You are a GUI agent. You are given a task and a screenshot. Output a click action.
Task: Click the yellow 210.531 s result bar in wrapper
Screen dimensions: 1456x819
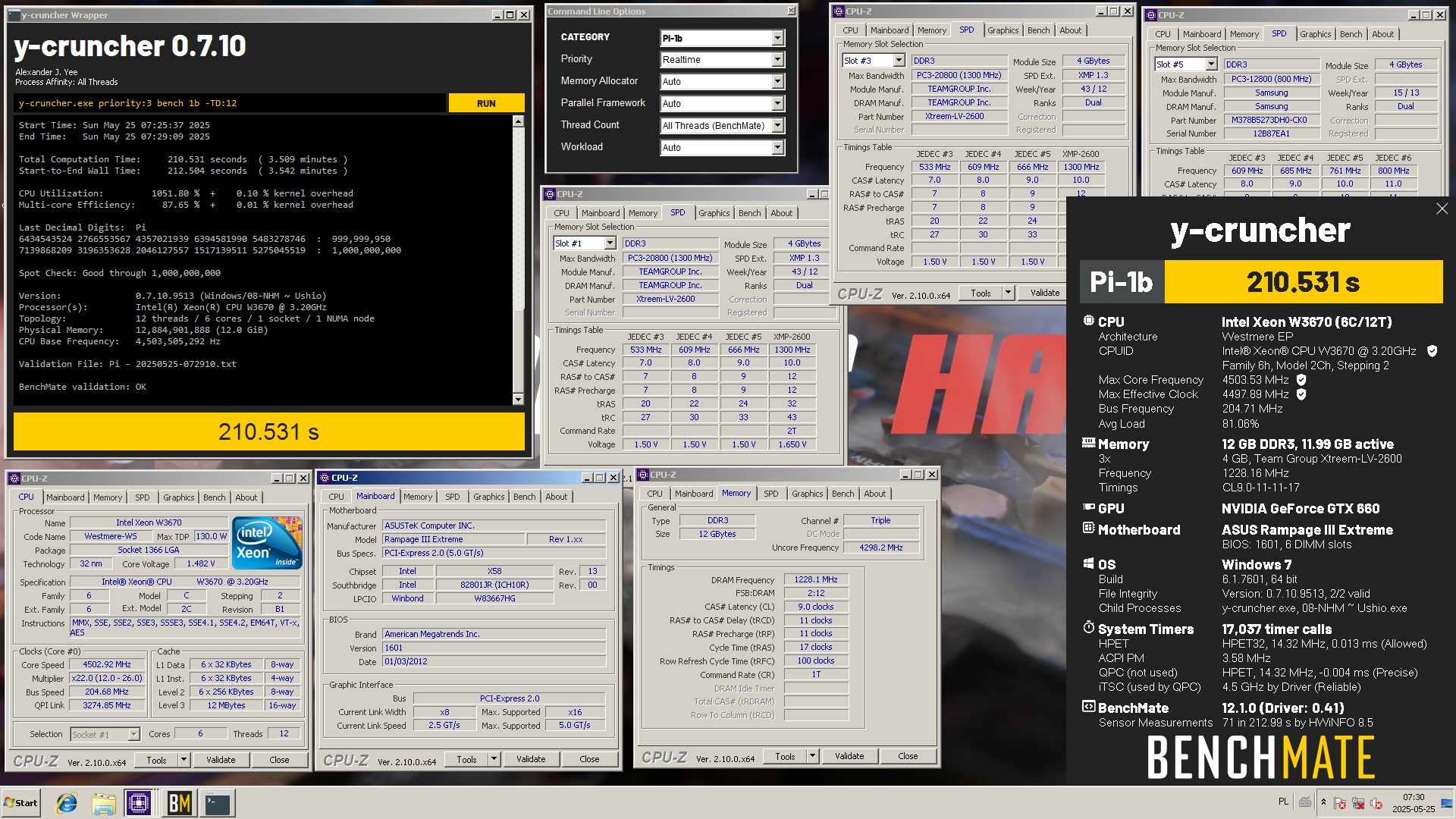point(268,431)
